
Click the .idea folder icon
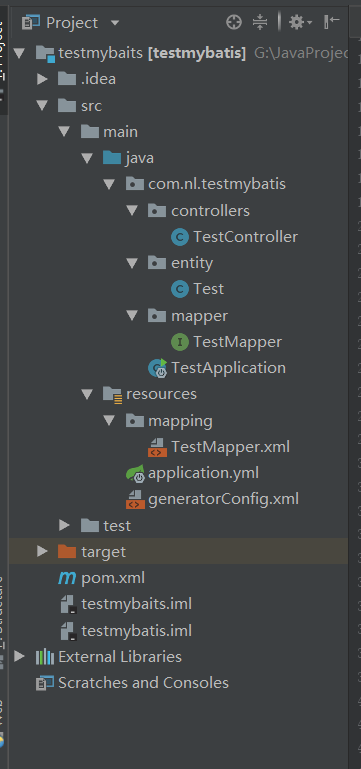click(67, 79)
